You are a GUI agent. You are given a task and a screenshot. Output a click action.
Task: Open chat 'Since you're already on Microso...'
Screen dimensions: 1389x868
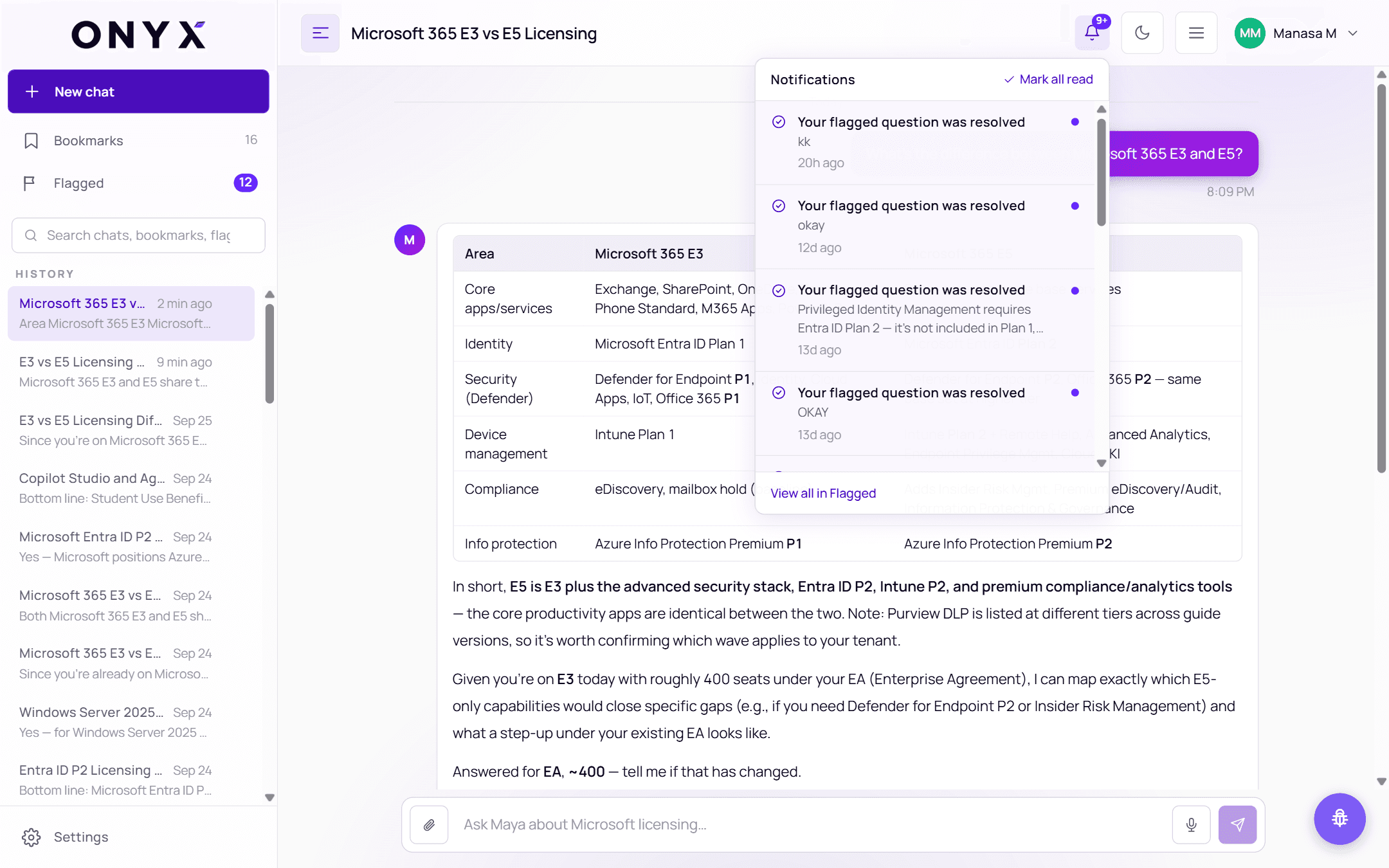[x=131, y=663]
